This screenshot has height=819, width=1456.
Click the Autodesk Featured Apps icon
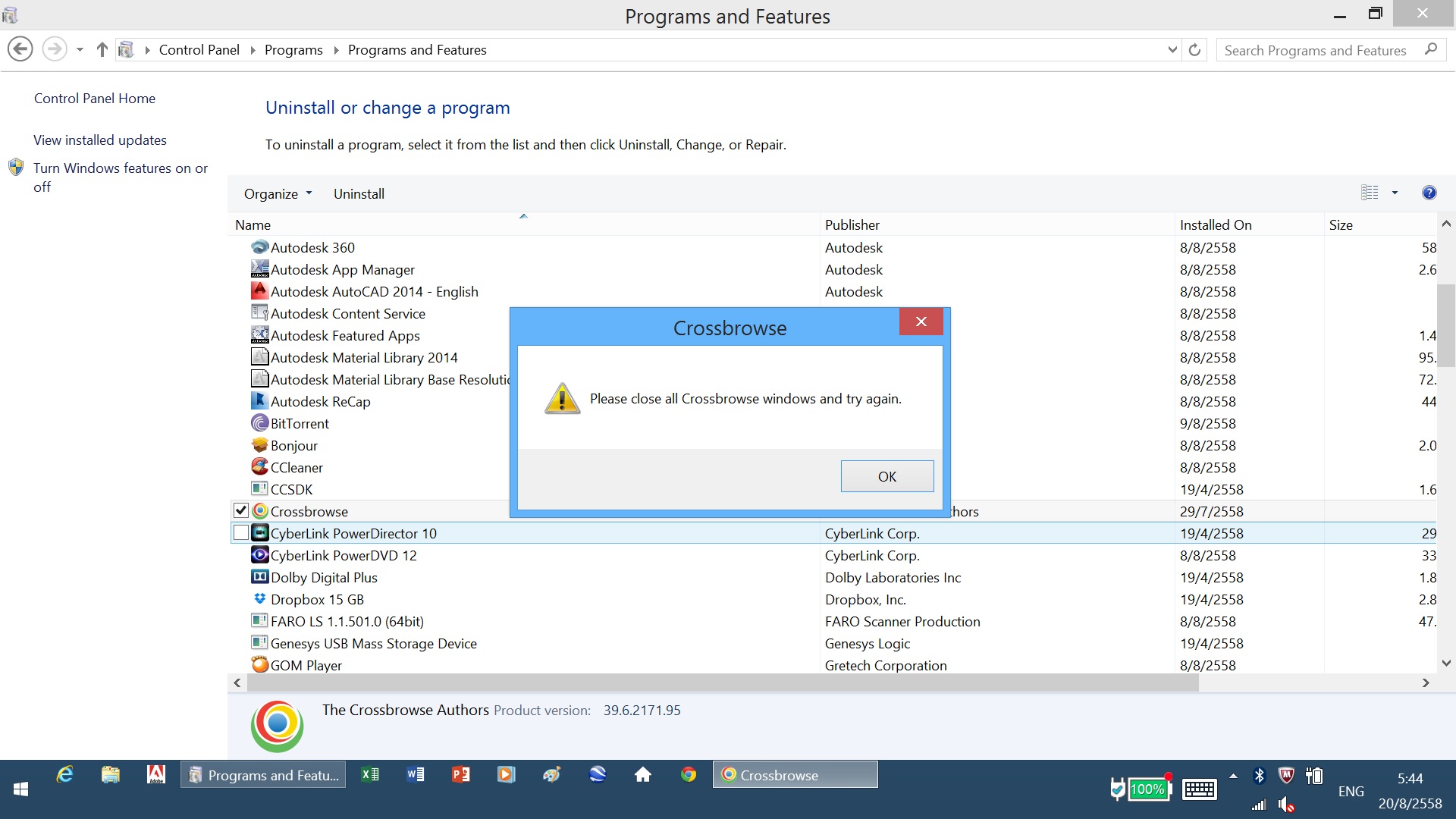[x=260, y=335]
